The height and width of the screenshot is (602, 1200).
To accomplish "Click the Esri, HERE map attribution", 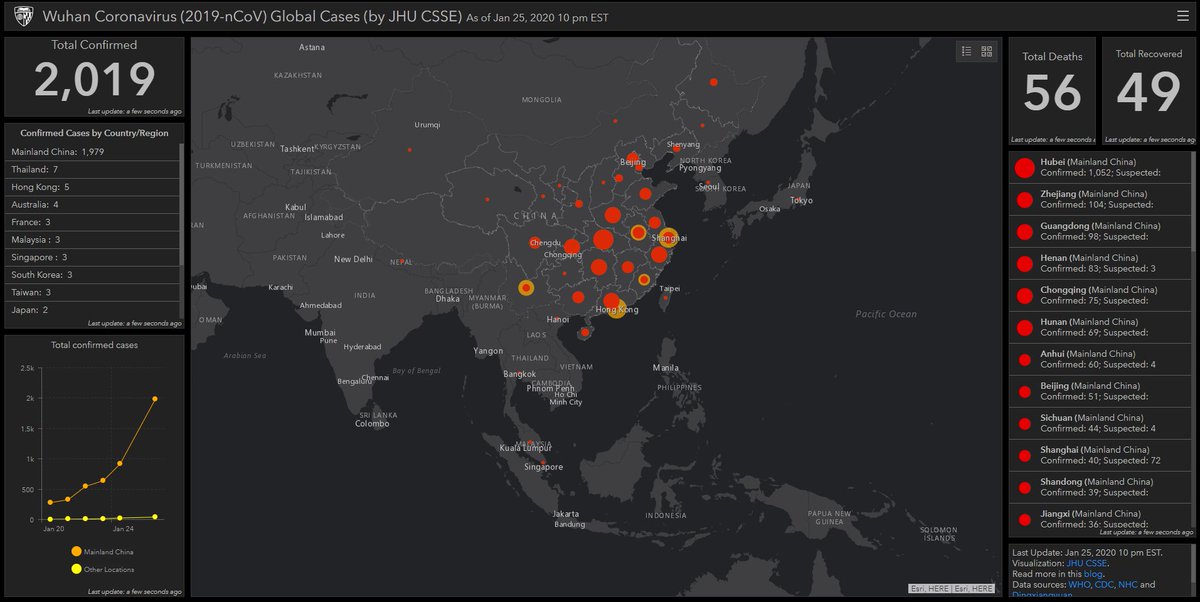I will click(951, 588).
